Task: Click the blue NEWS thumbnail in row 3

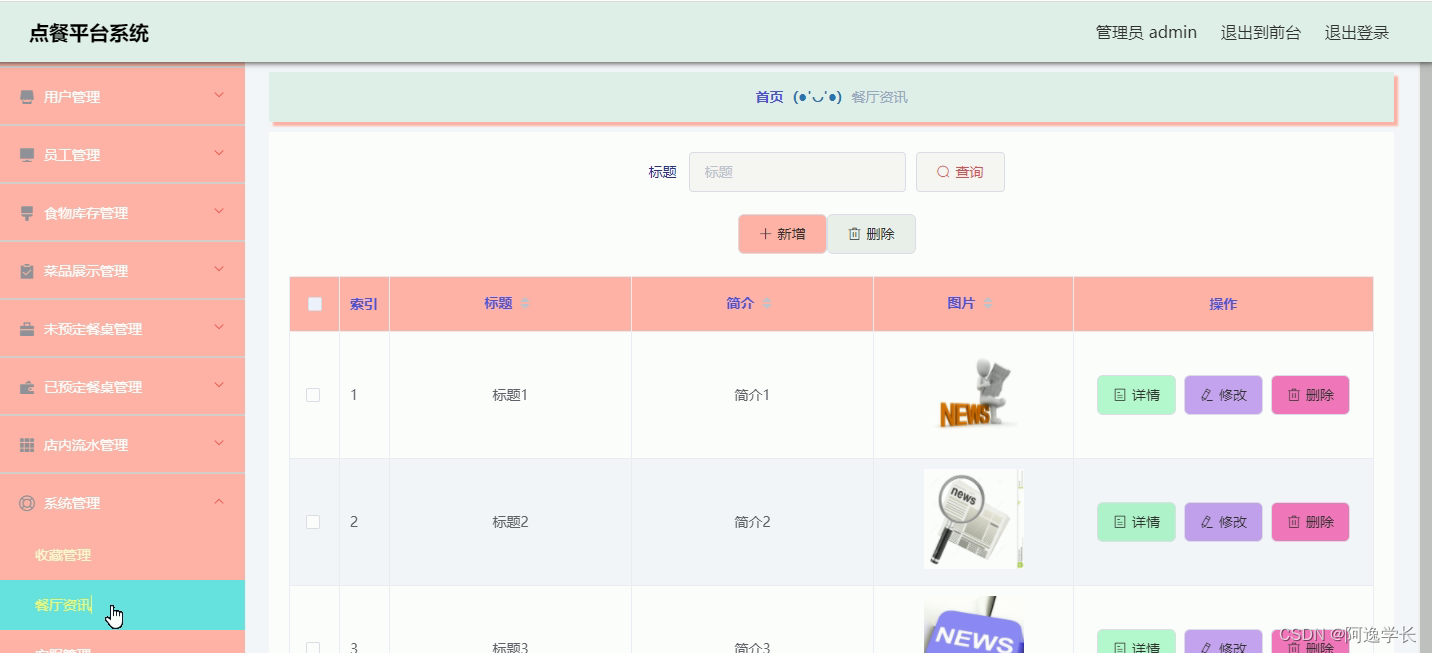Action: tap(974, 624)
